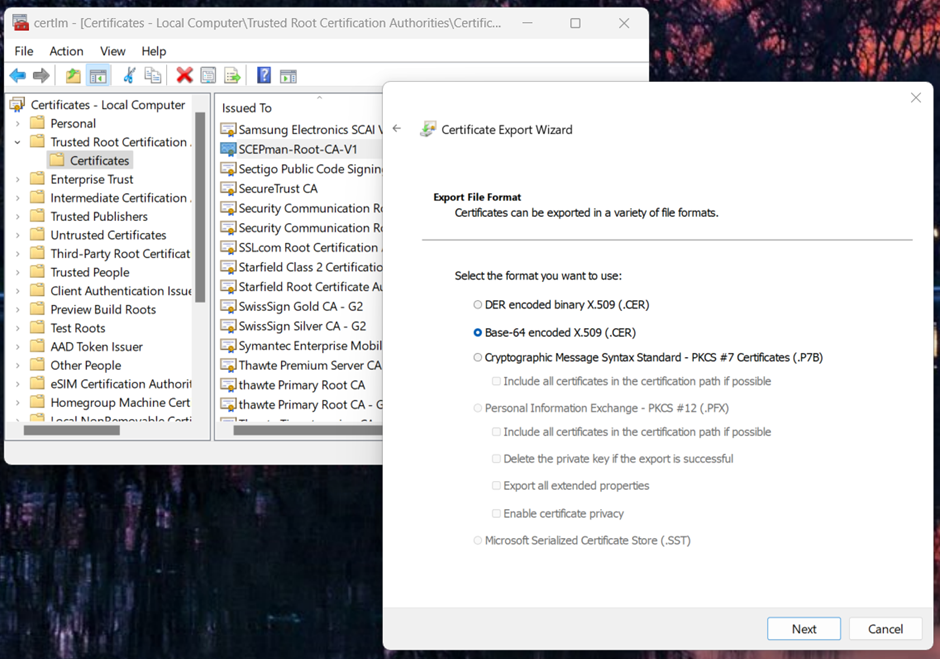Collapse Trusted Root Certification Authorities node
Viewport: 940px width, 659px height.
coord(17,142)
